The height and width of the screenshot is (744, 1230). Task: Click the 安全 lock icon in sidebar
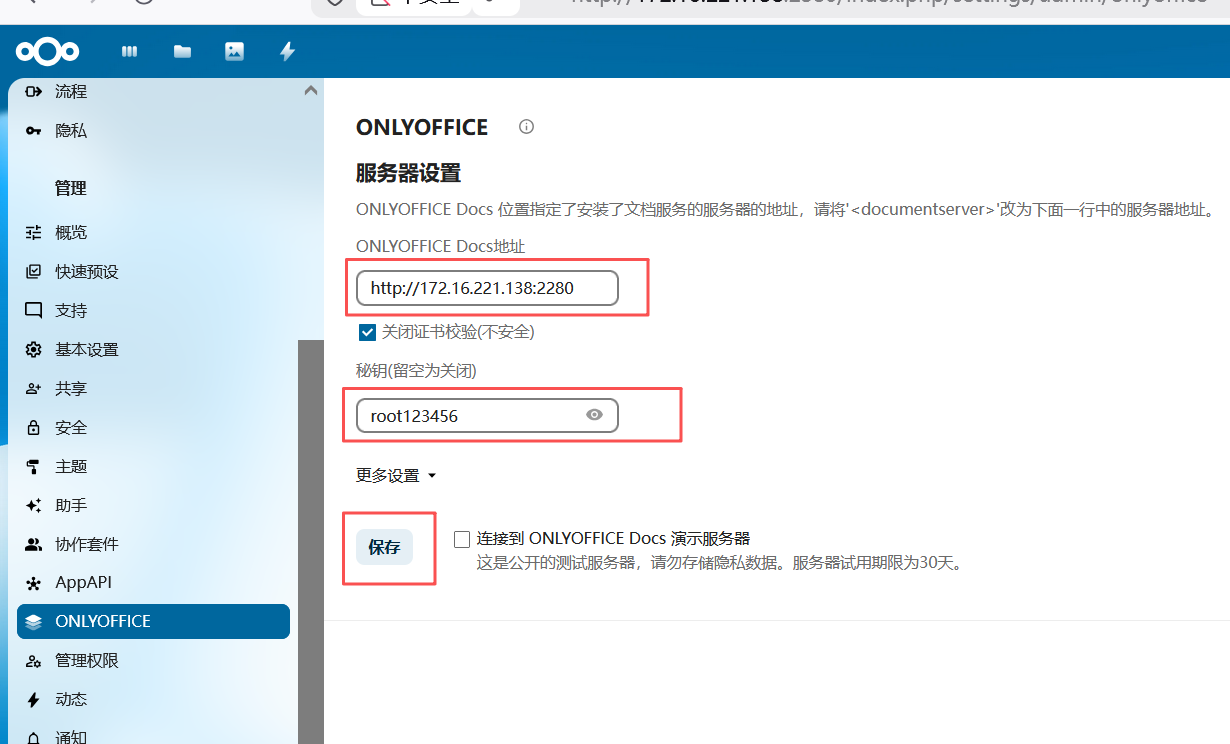(34, 428)
